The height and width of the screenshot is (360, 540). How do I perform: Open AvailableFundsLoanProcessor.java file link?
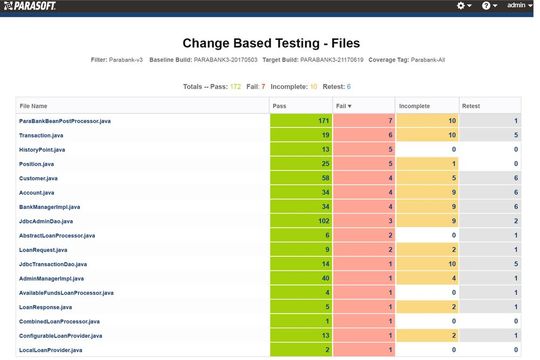pyautogui.click(x=66, y=293)
